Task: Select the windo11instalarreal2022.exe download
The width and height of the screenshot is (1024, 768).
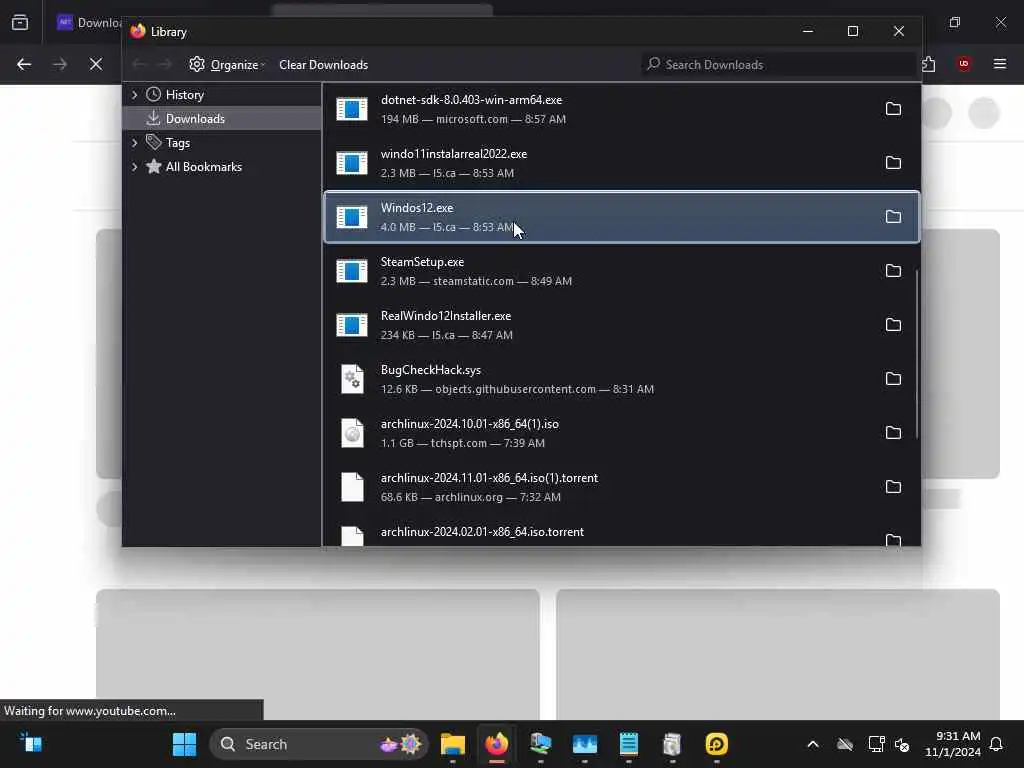Action: pos(621,163)
